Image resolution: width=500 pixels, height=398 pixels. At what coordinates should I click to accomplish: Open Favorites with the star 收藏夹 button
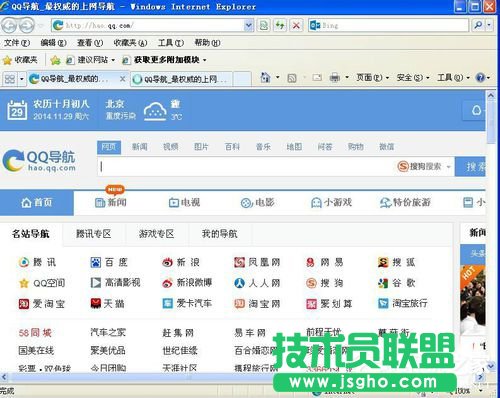pyautogui.click(x=20, y=60)
